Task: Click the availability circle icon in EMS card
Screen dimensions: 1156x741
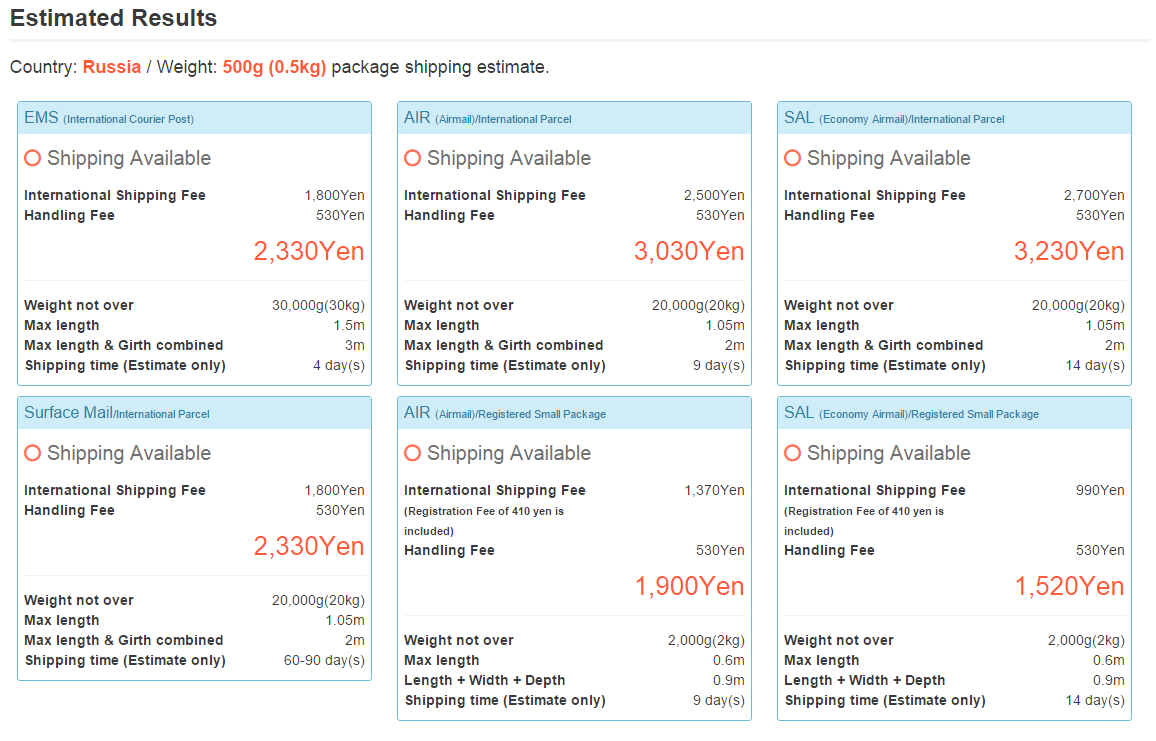Action: point(32,158)
